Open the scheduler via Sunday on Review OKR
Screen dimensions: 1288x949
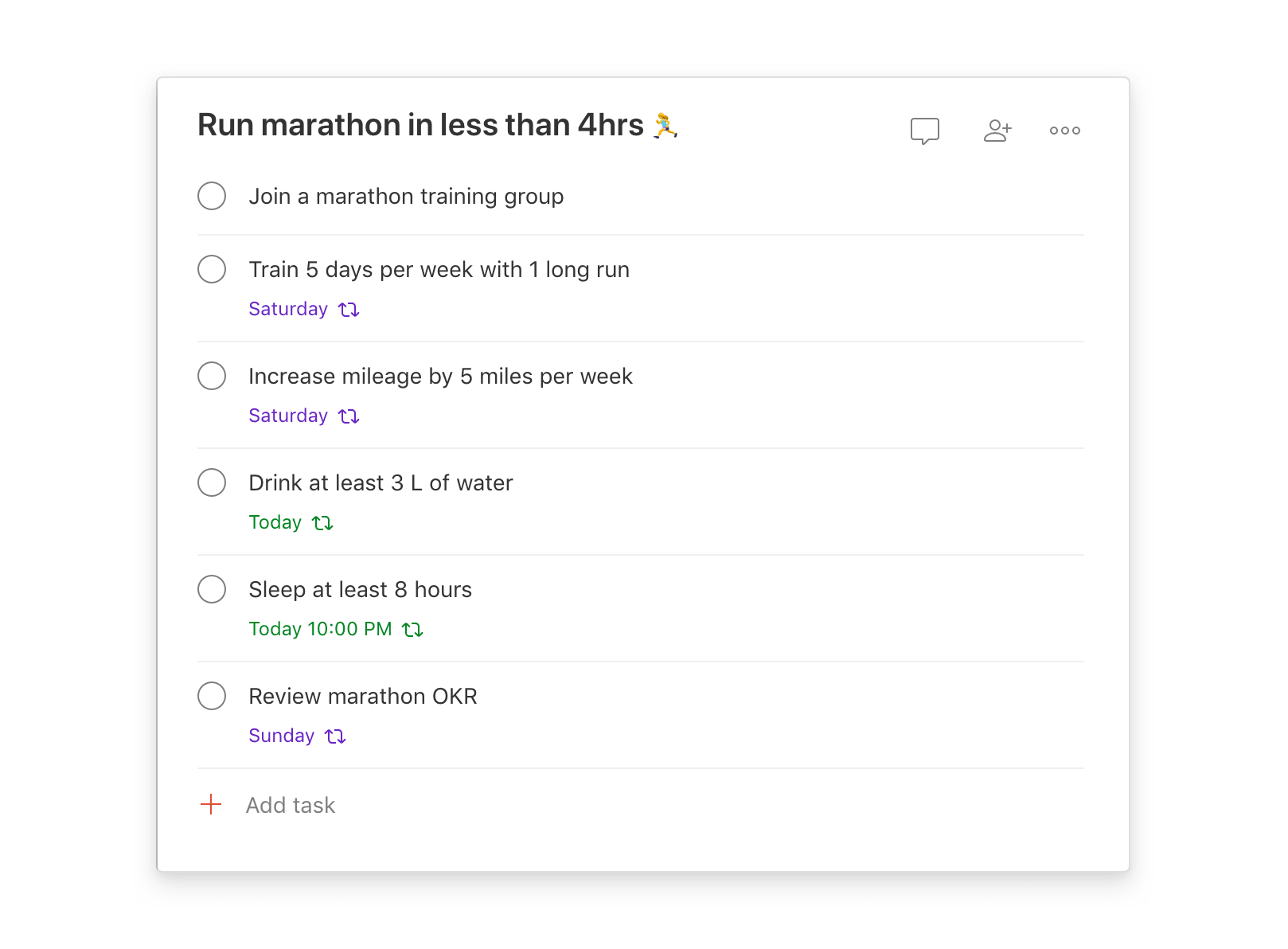[281, 736]
